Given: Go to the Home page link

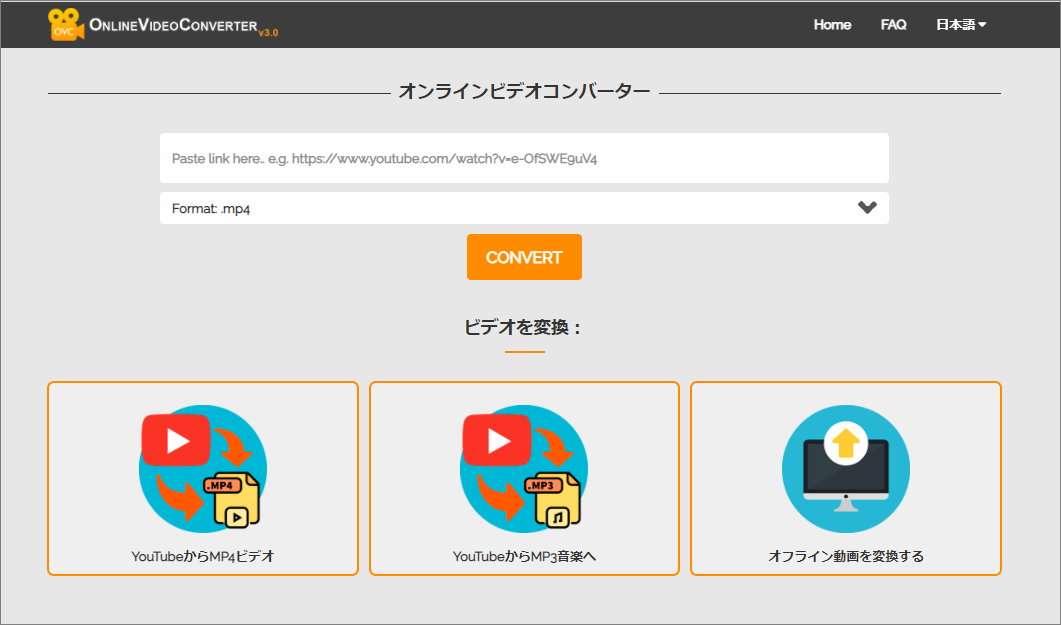Looking at the screenshot, I should coord(832,25).
